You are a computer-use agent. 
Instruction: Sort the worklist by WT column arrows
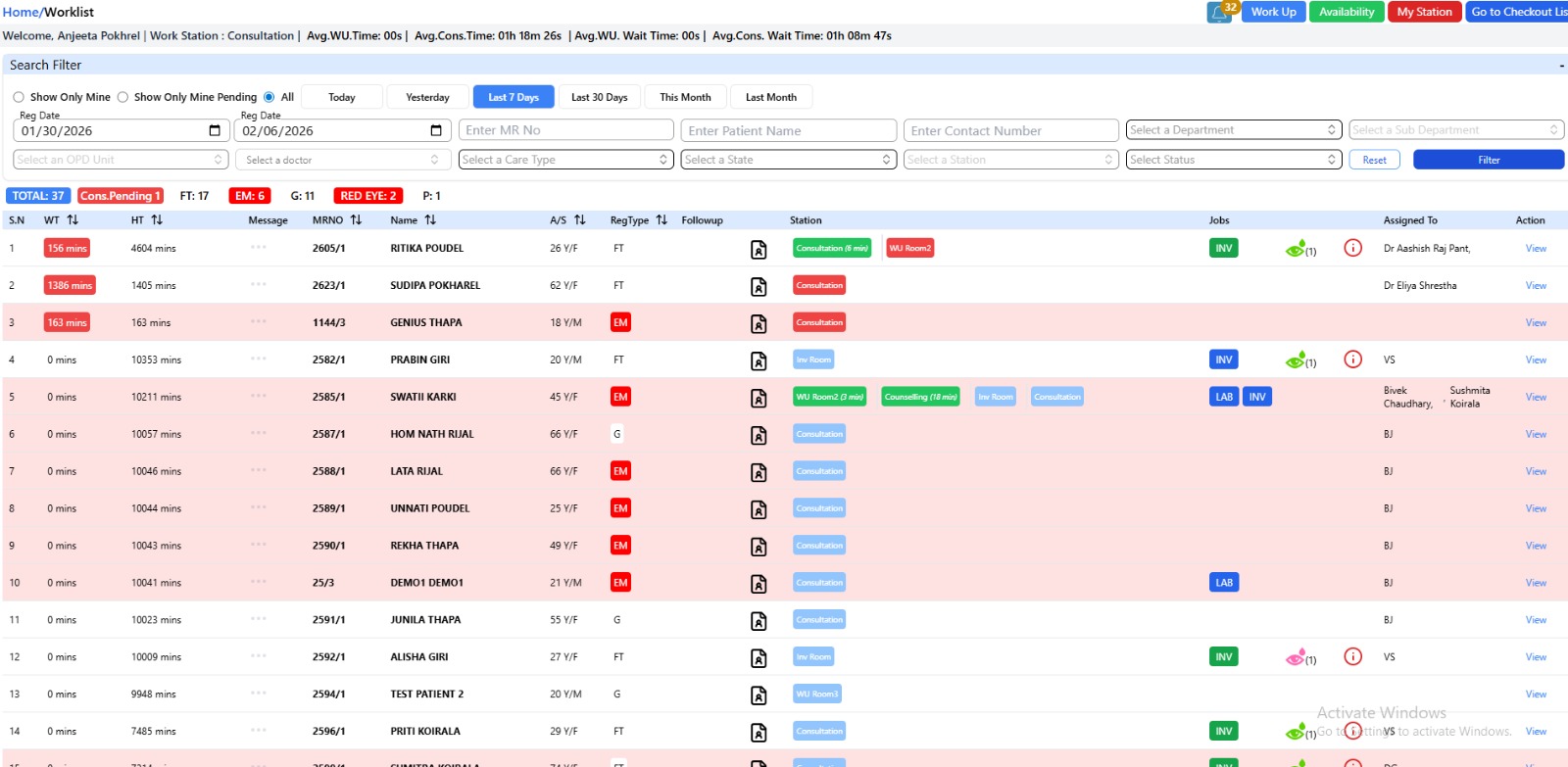[73, 220]
